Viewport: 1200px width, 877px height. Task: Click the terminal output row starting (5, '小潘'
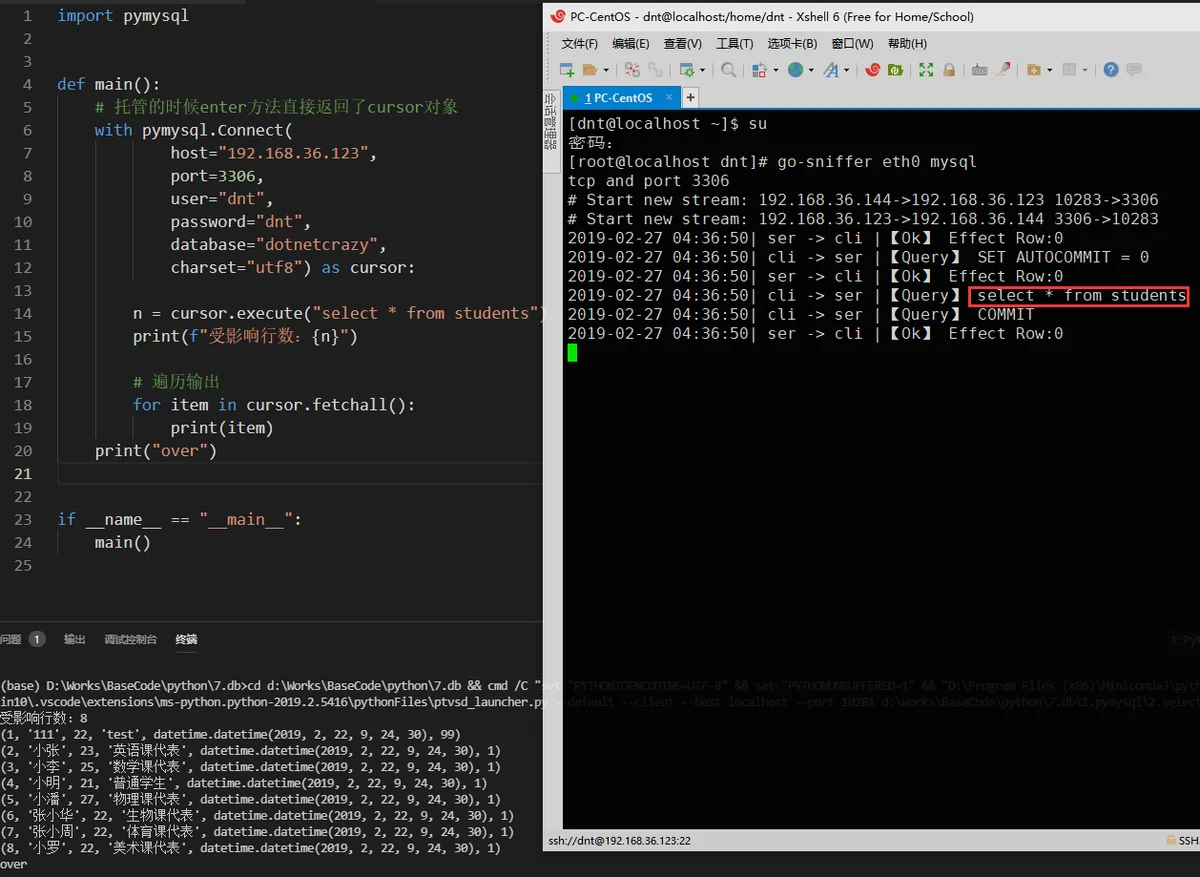coord(250,799)
